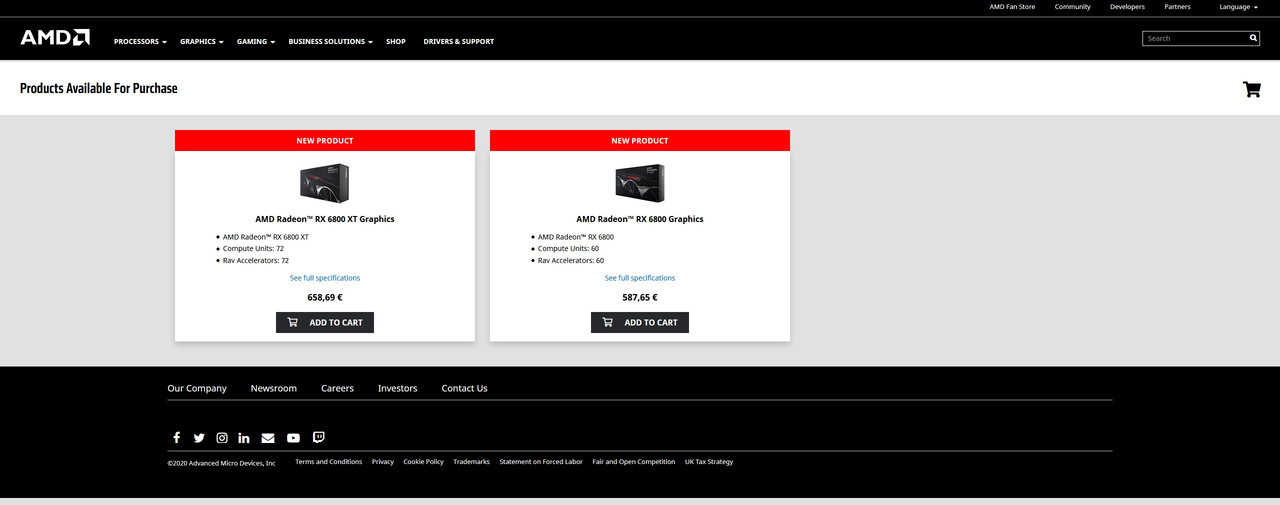Open the Partners link

1177,7
